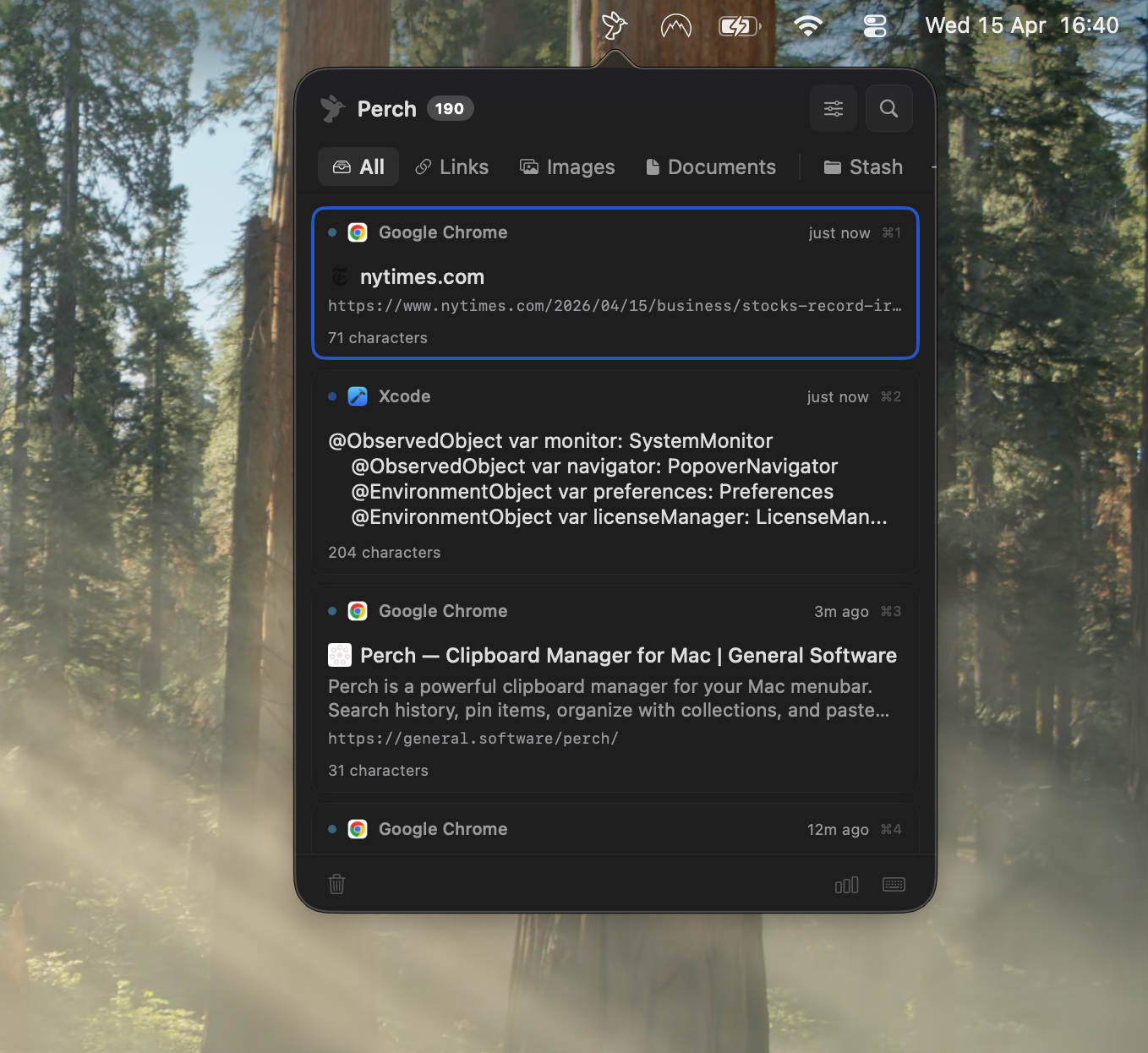Select 'Perch — Clipboard Manager for Mac' title

[628, 656]
